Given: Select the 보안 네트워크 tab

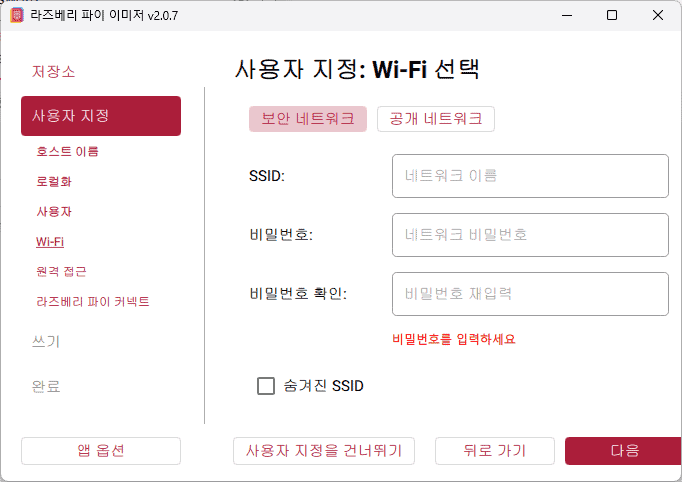Looking at the screenshot, I should [x=308, y=118].
